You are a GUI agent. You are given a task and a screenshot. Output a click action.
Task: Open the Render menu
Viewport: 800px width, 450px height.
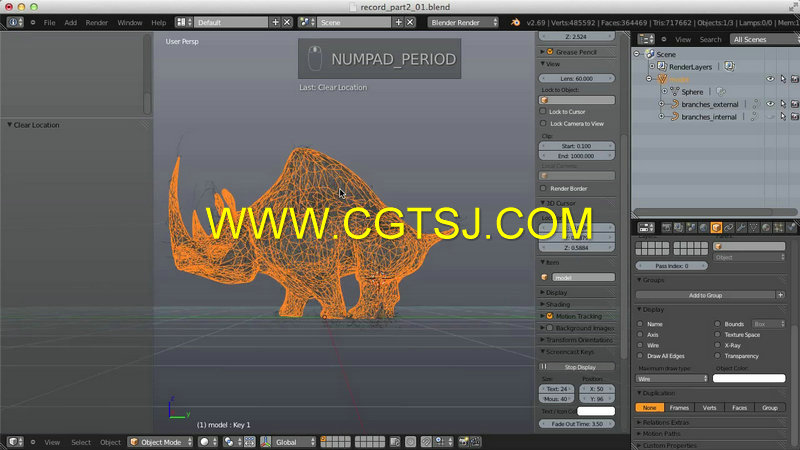(x=96, y=22)
